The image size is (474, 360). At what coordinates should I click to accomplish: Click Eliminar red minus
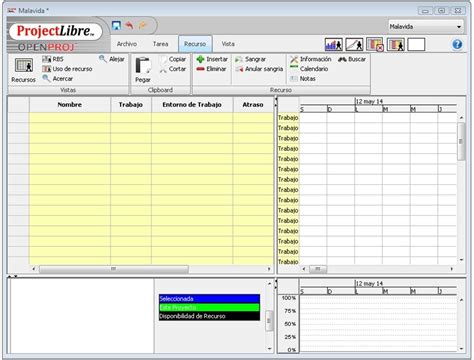point(211,69)
